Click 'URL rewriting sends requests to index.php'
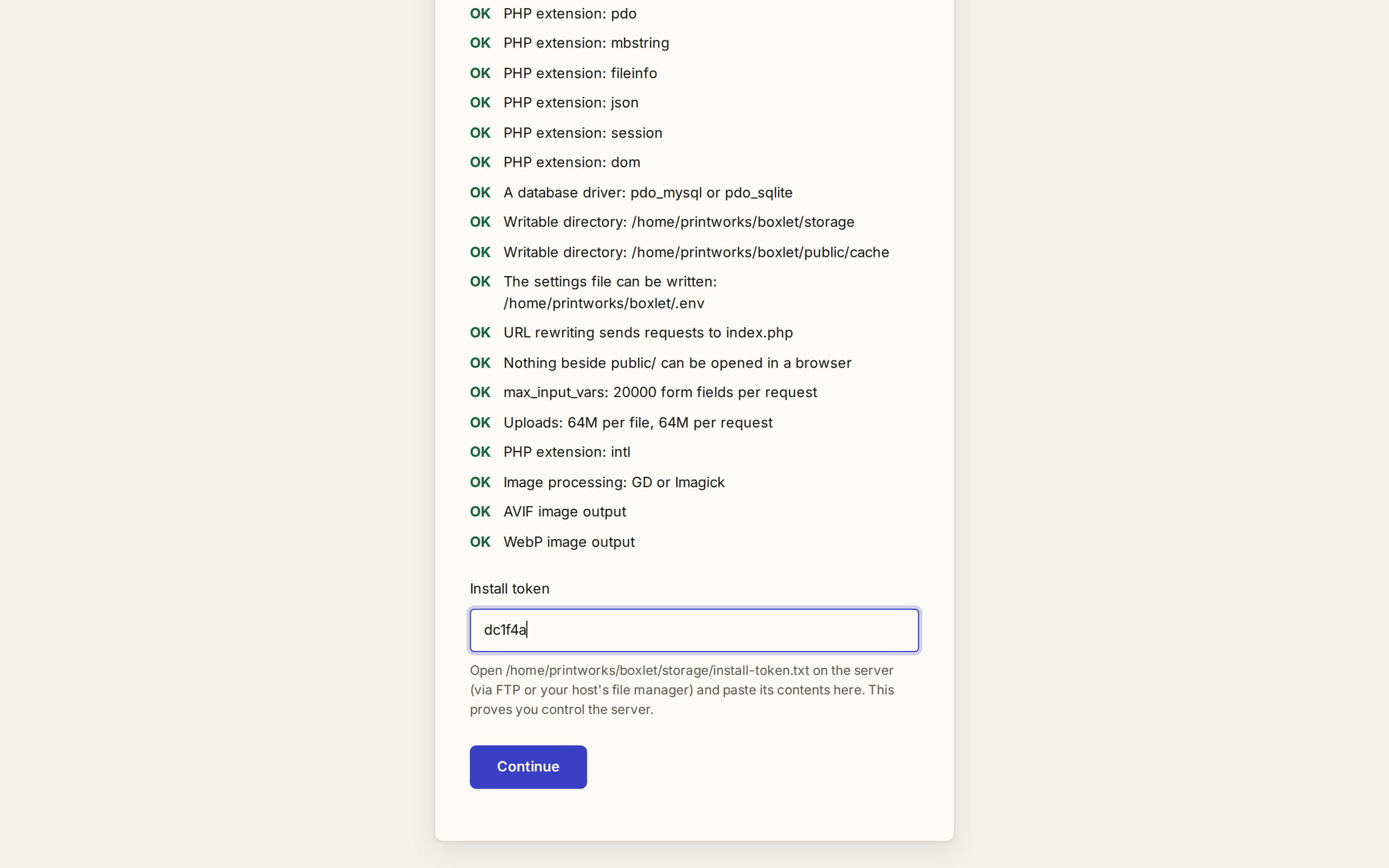The width and height of the screenshot is (1389, 868). (x=648, y=333)
